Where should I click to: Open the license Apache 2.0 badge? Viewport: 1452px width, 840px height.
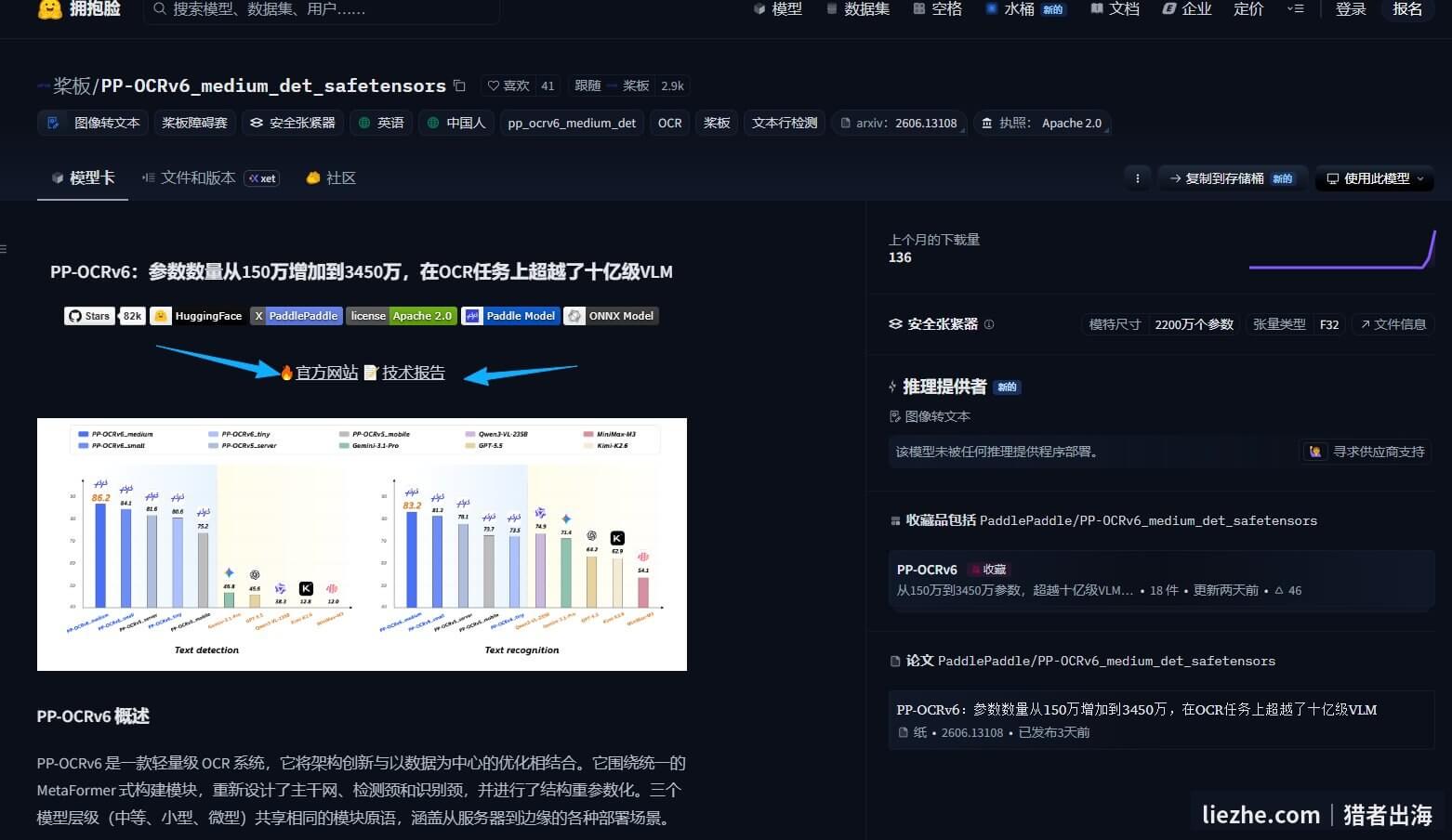point(402,316)
